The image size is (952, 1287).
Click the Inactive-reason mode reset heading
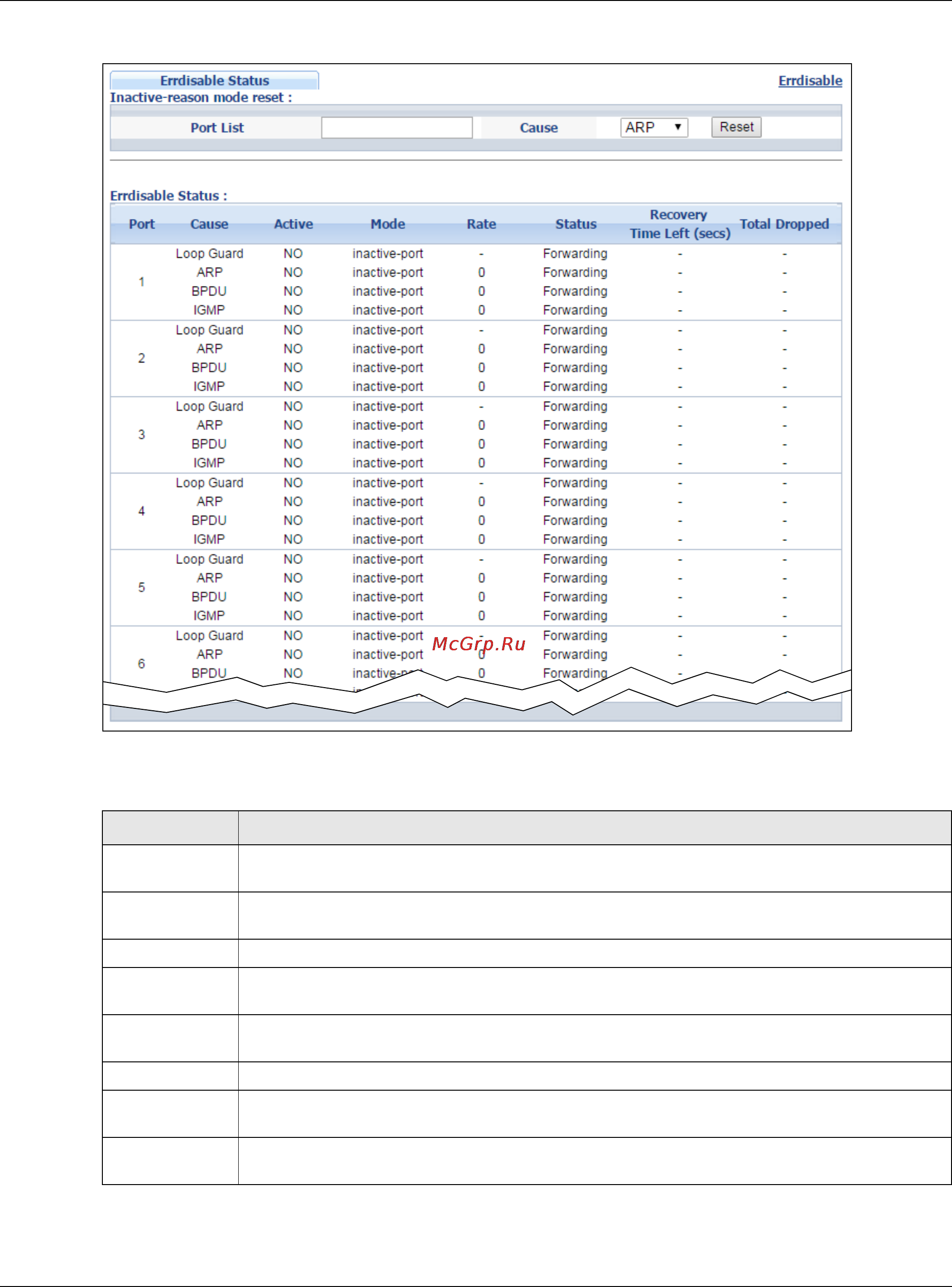201,97
